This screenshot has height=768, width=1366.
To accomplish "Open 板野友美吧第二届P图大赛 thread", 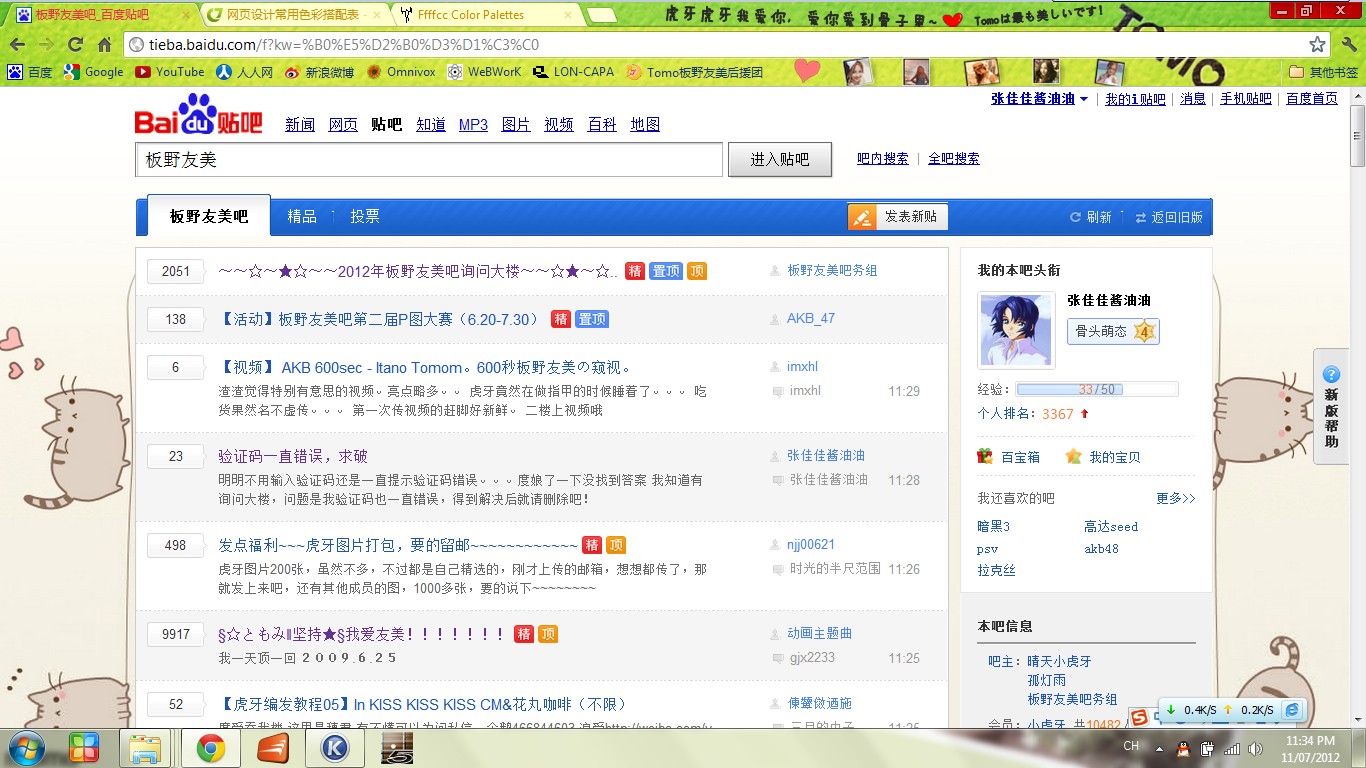I will click(x=380, y=319).
